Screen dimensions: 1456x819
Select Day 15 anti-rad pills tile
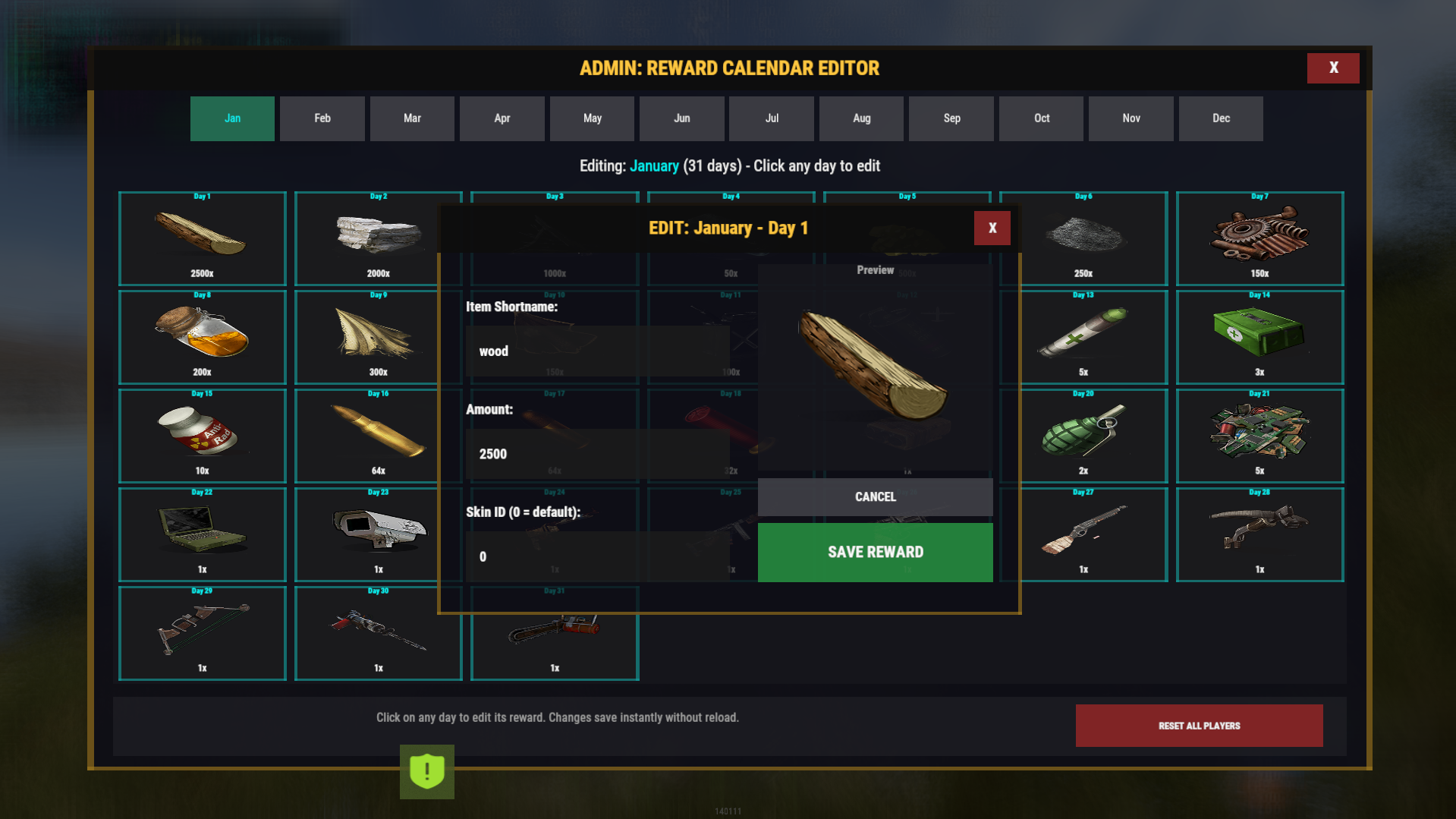point(202,436)
